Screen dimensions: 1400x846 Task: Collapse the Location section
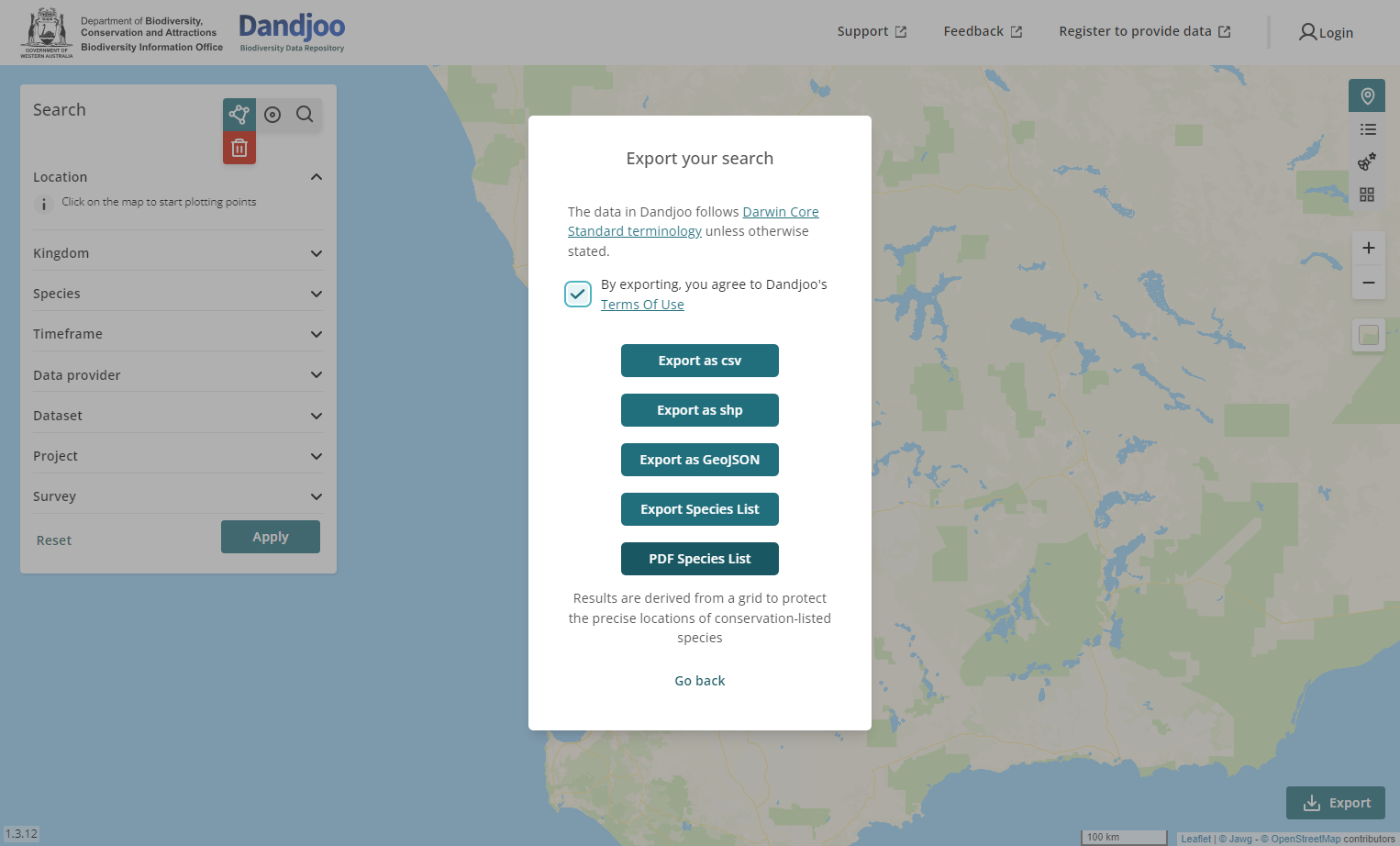[x=178, y=177]
